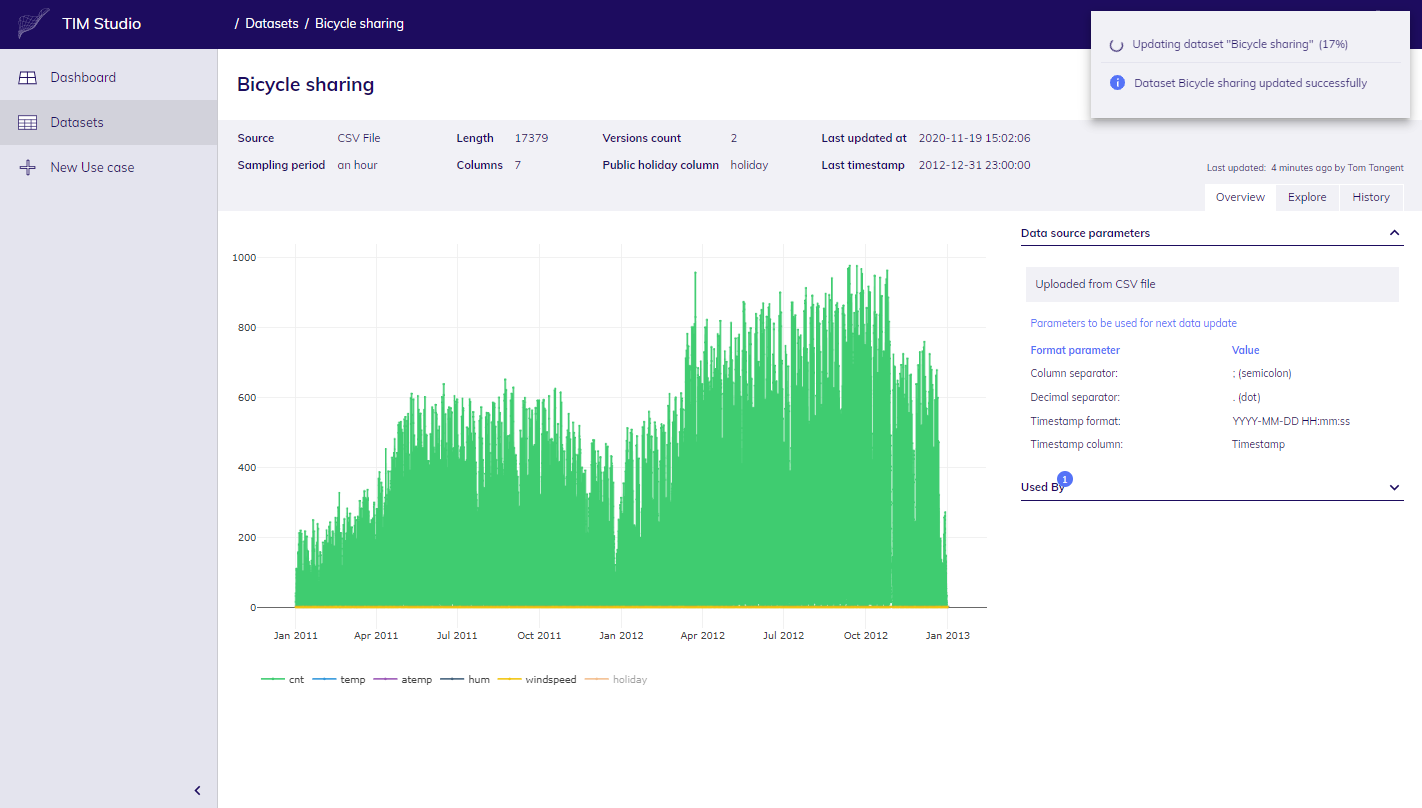
Task: Collapse the Data source parameters section
Action: click(1394, 233)
